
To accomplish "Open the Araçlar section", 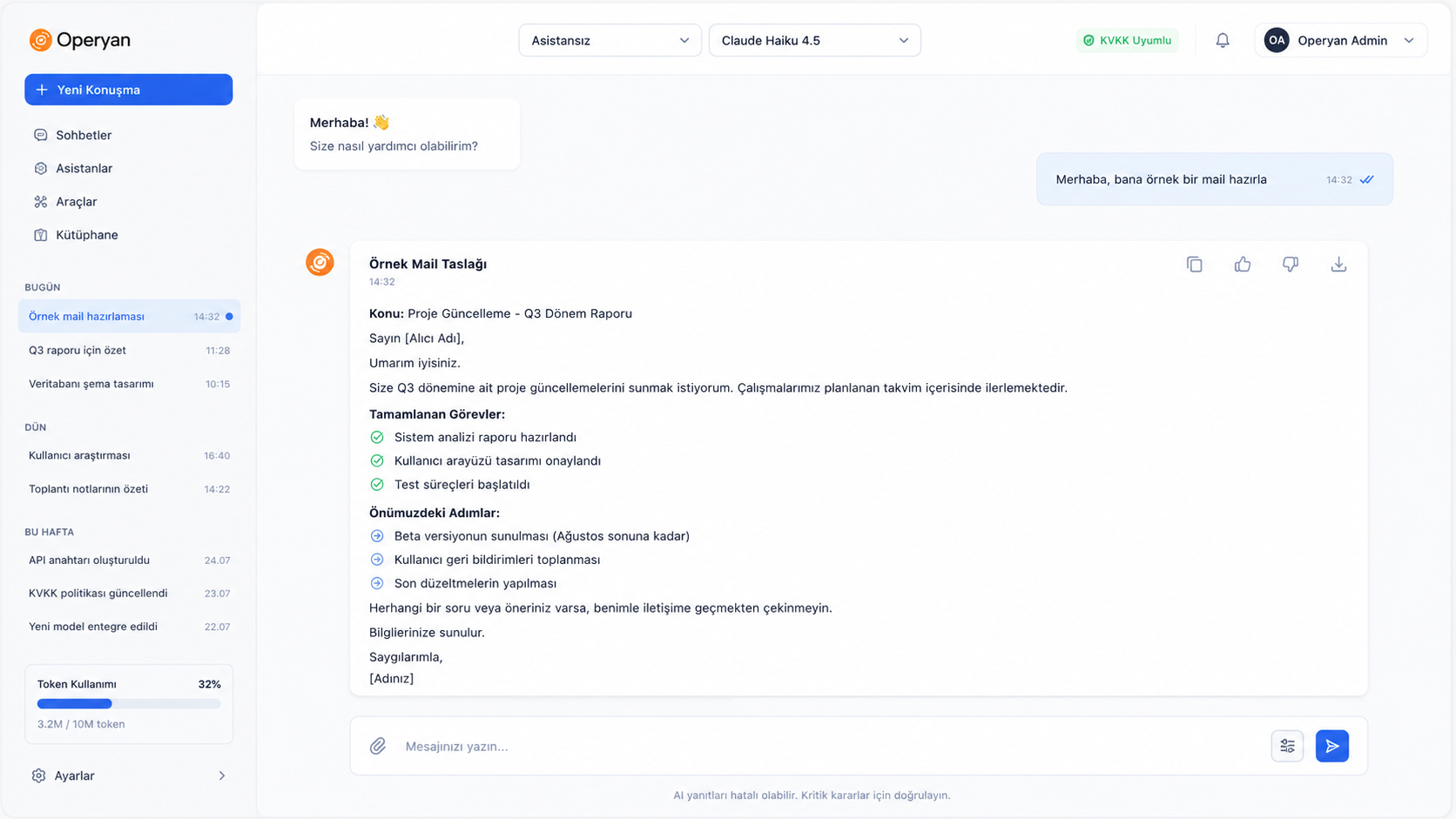I will click(129, 202).
